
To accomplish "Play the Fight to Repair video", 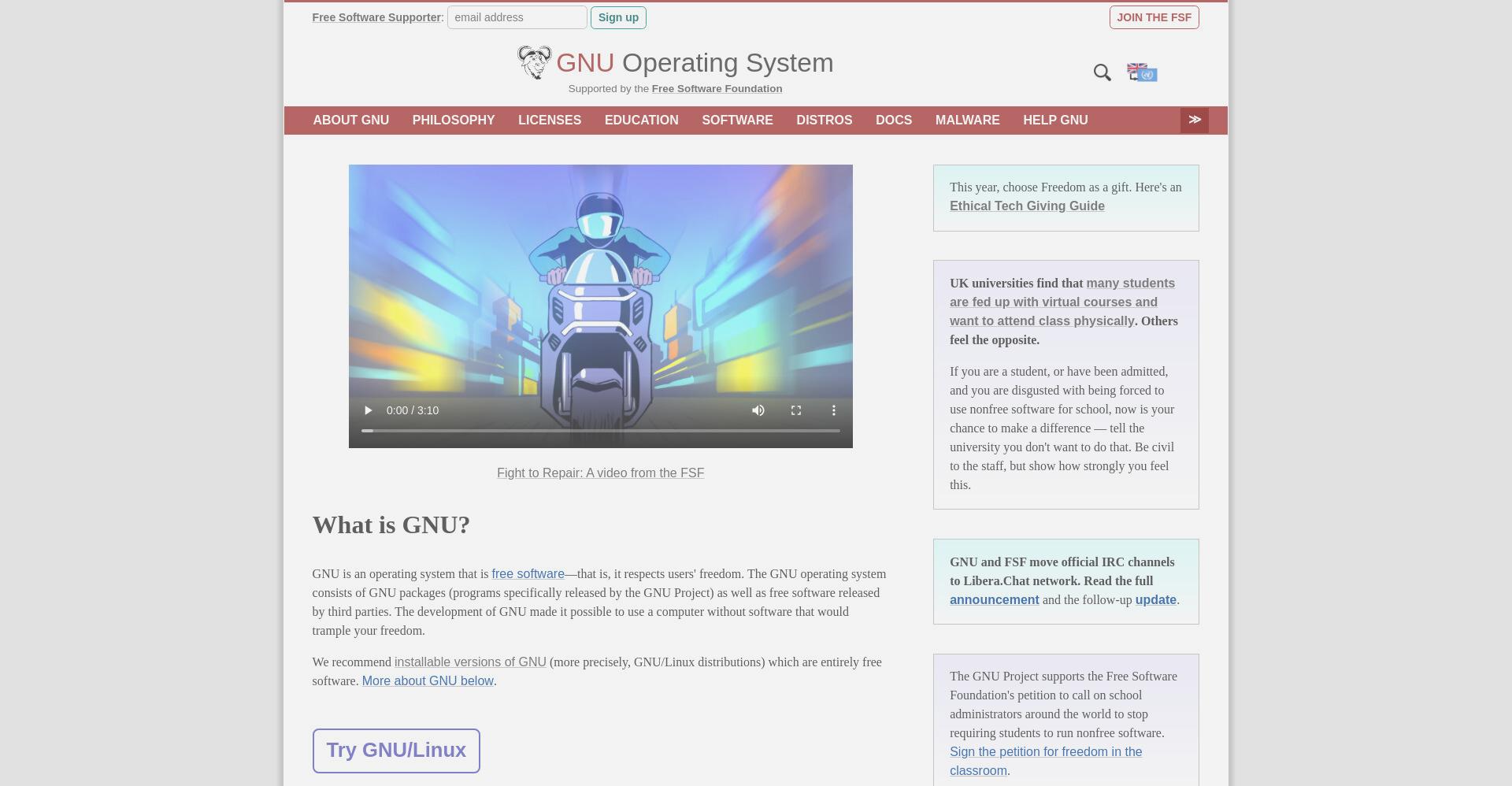I will pyautogui.click(x=368, y=410).
